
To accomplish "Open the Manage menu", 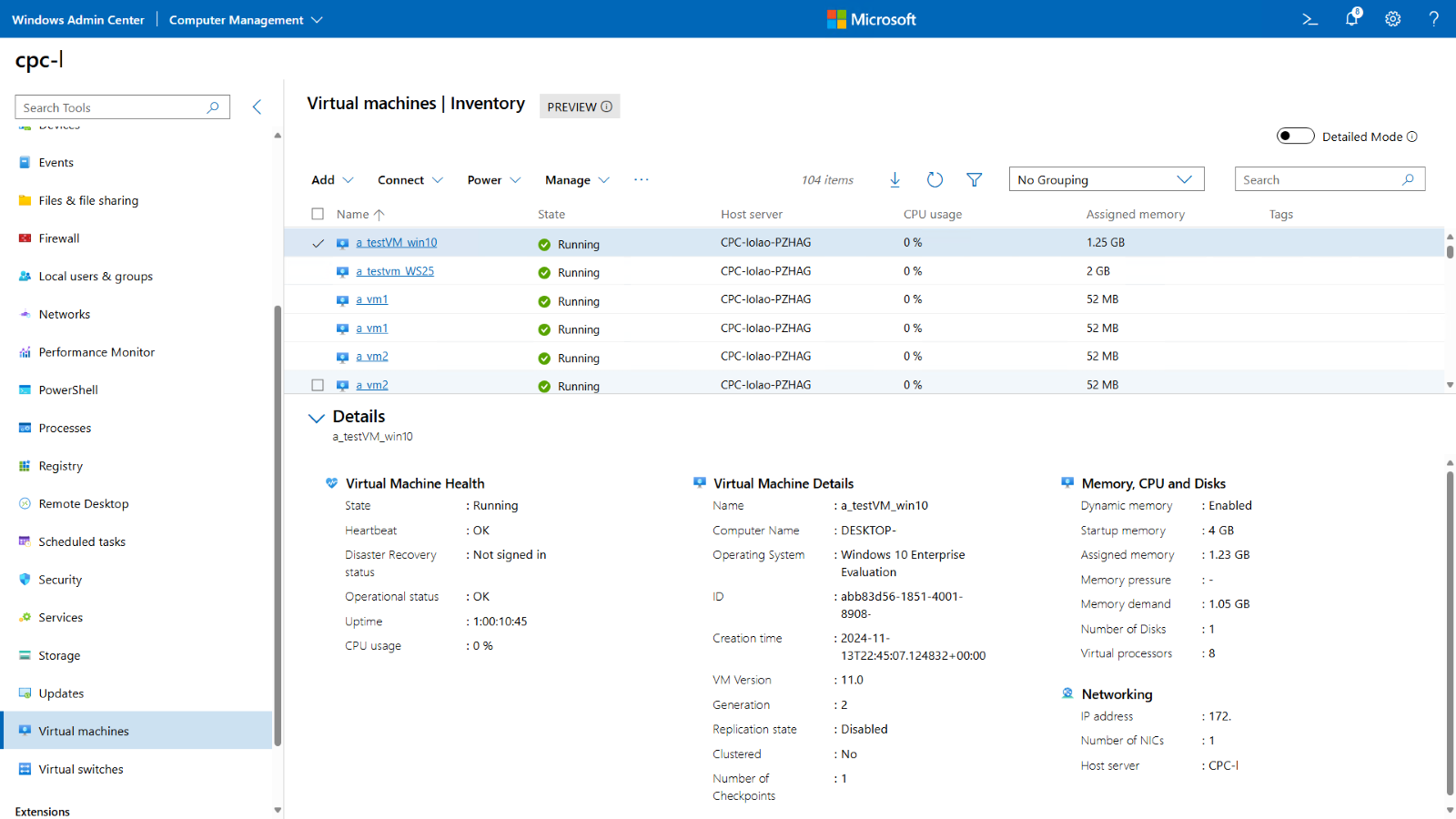I will tap(576, 179).
